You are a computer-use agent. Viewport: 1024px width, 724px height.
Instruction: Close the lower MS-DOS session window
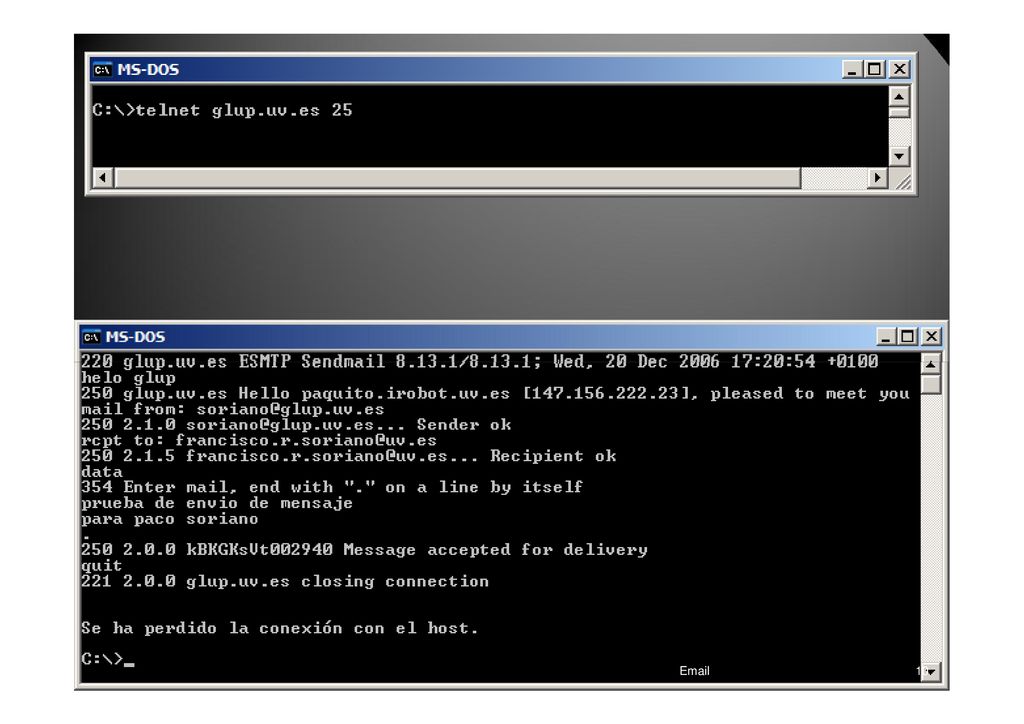(x=931, y=337)
